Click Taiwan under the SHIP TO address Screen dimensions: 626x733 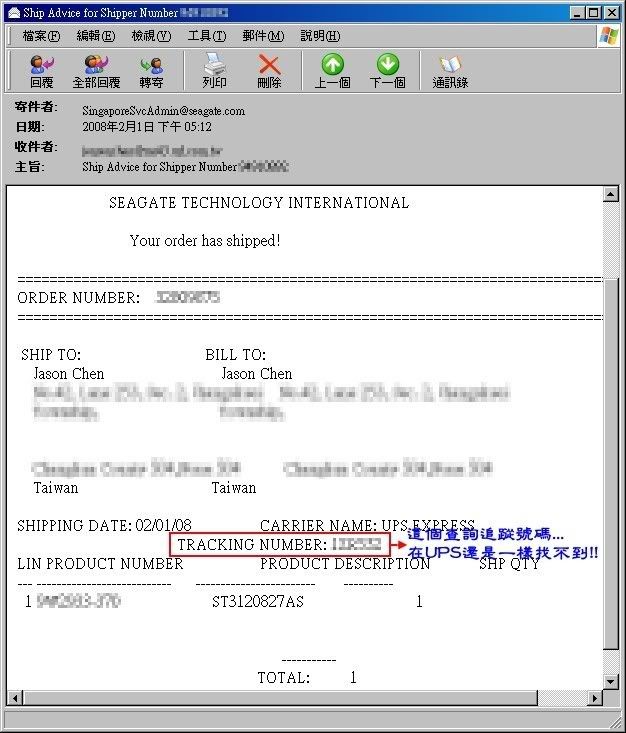click(x=56, y=488)
